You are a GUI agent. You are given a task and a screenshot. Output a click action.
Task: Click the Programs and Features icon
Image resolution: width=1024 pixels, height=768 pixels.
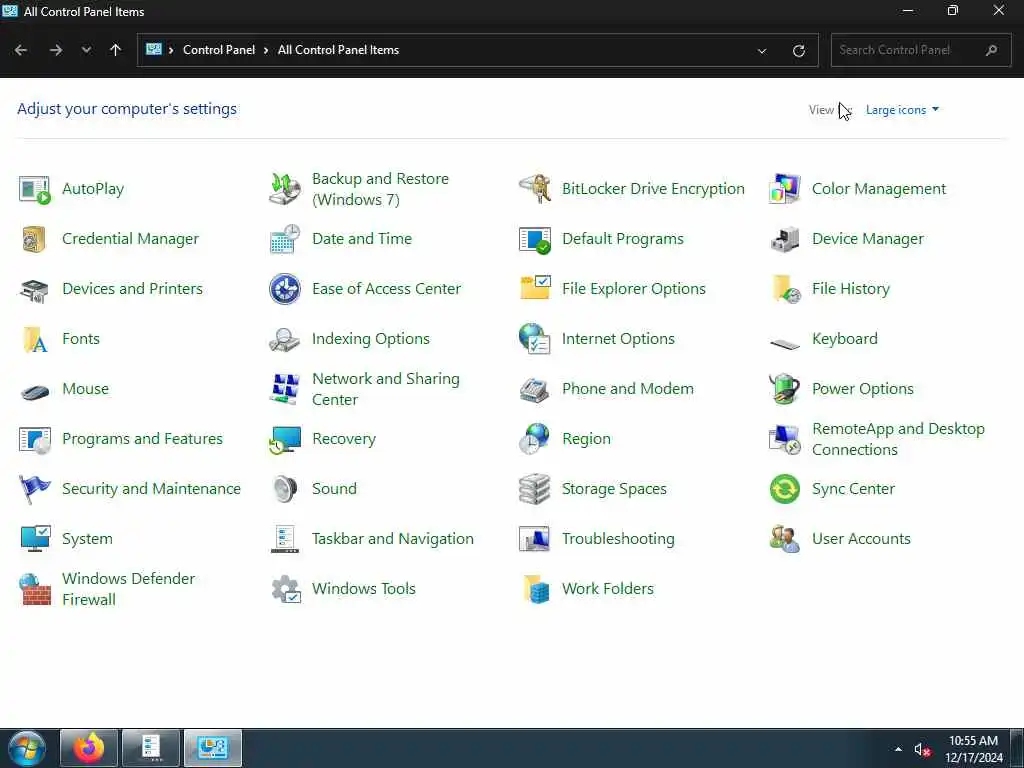point(35,440)
